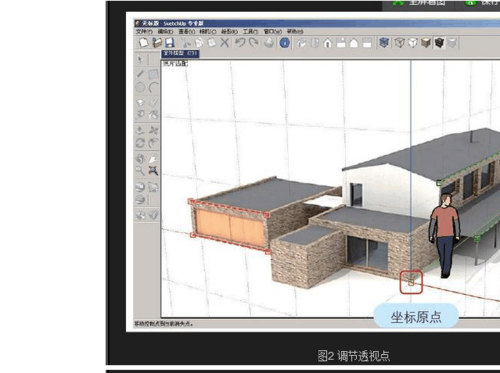
Task: Select the Rectangle tool
Action: pos(153,74)
